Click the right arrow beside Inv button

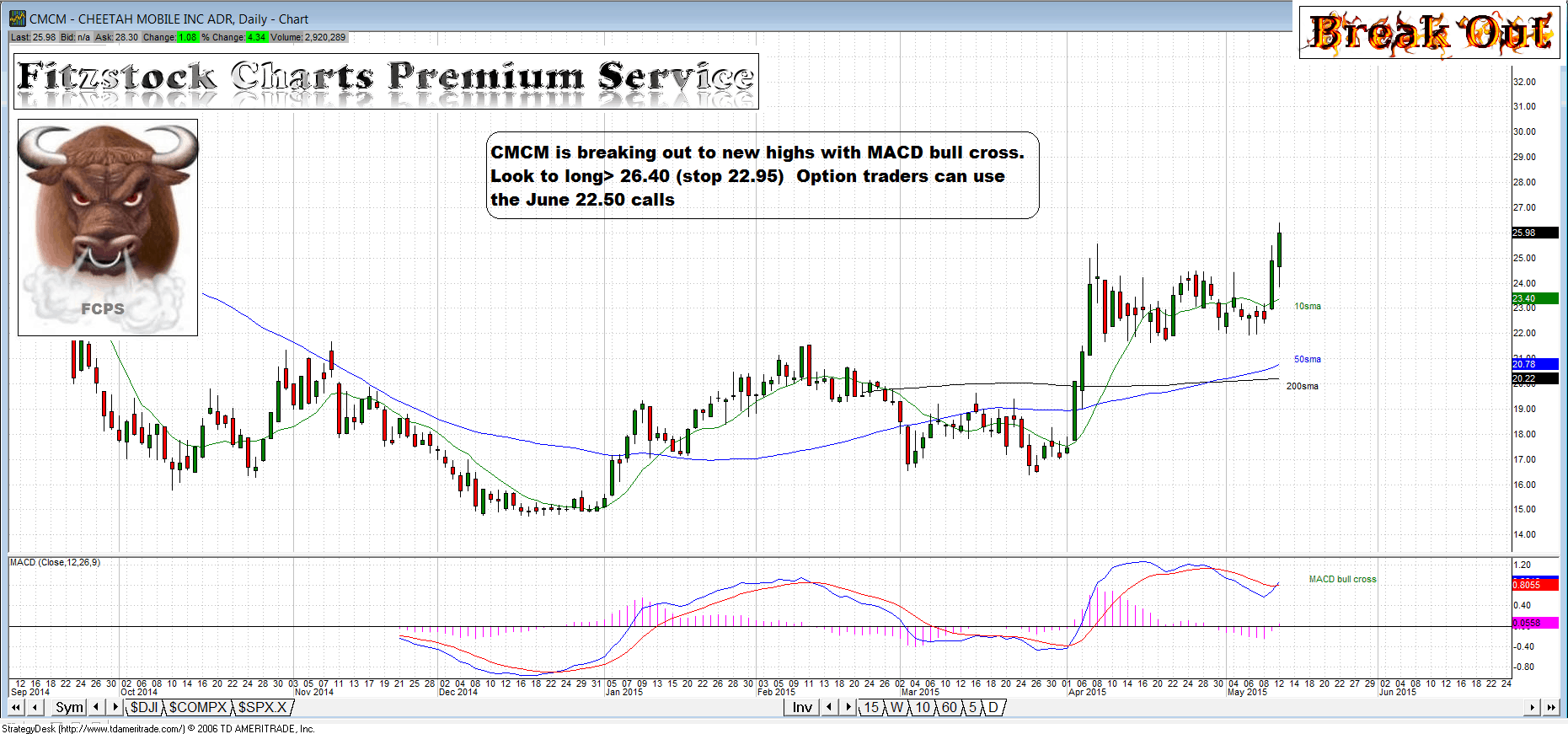pyautogui.click(x=848, y=708)
